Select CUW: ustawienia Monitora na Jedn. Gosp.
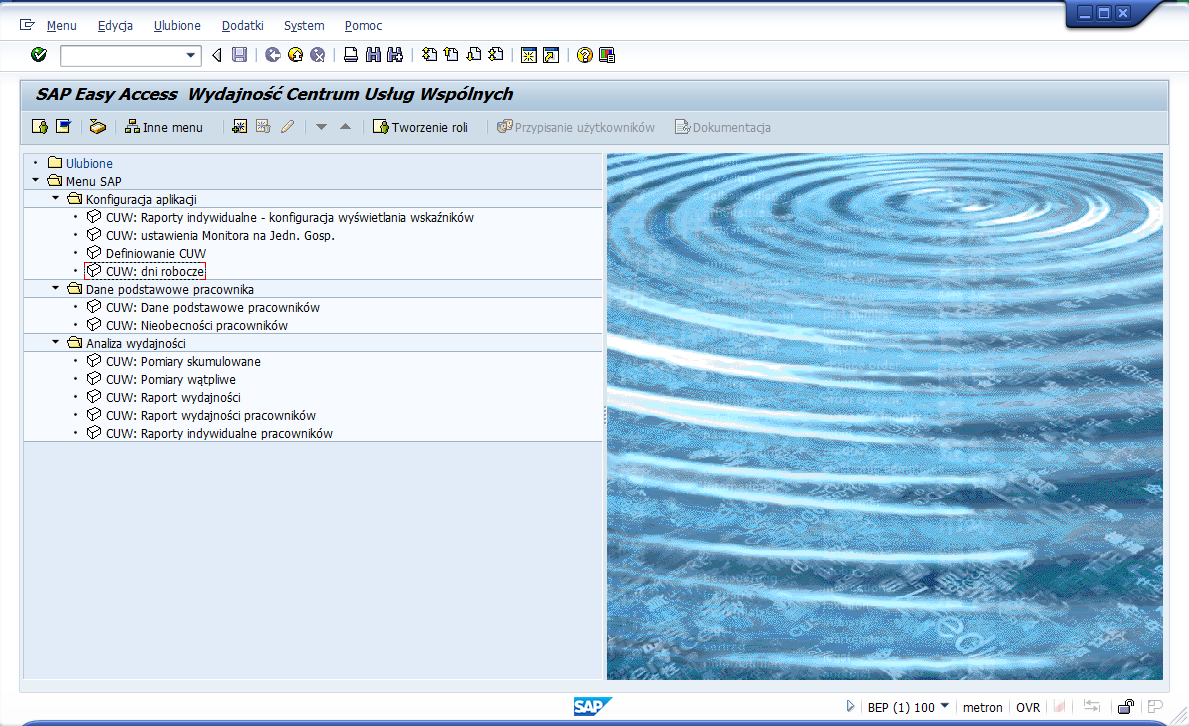This screenshot has width=1189, height=726. pos(220,236)
